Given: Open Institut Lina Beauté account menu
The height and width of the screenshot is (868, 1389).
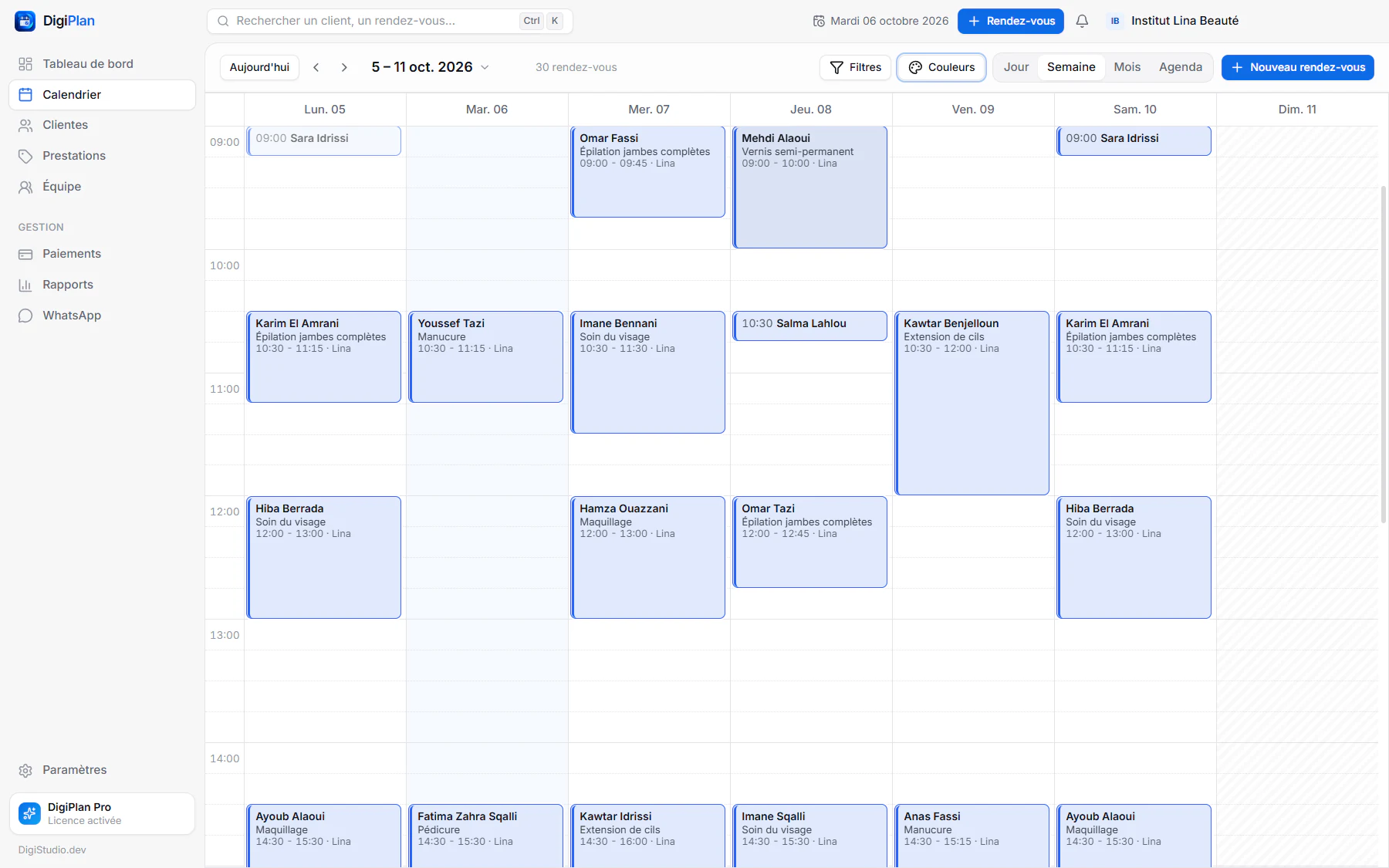Looking at the screenshot, I should (x=1173, y=21).
